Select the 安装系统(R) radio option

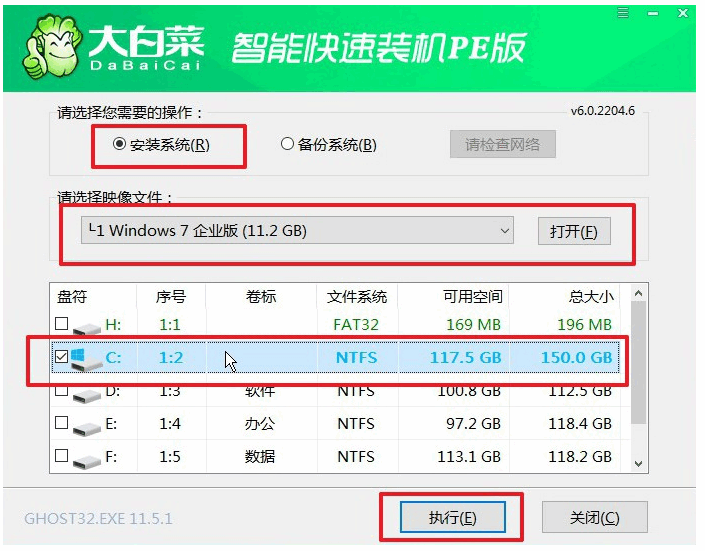[161, 145]
